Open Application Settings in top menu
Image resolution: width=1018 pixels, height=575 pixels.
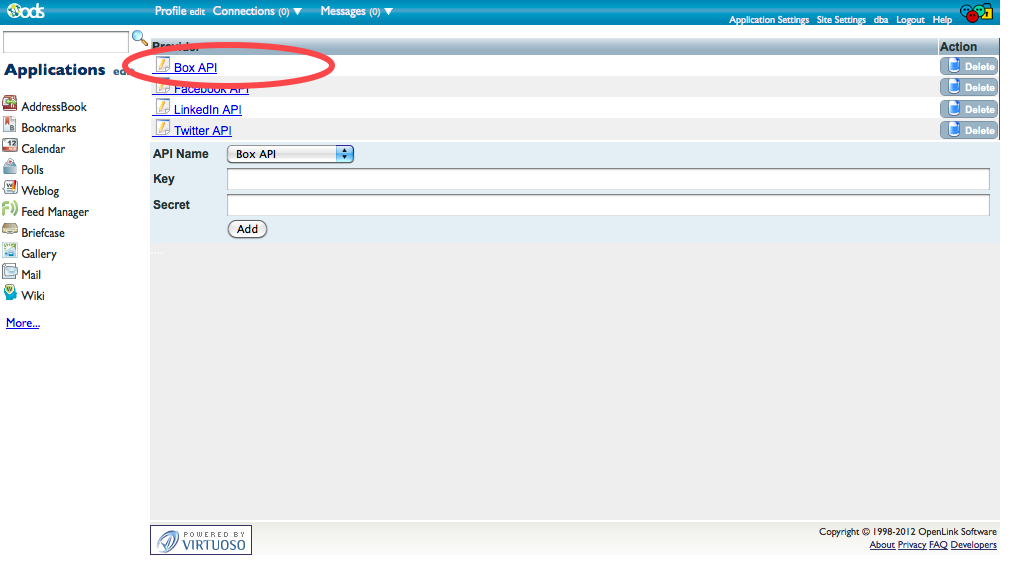pos(768,20)
